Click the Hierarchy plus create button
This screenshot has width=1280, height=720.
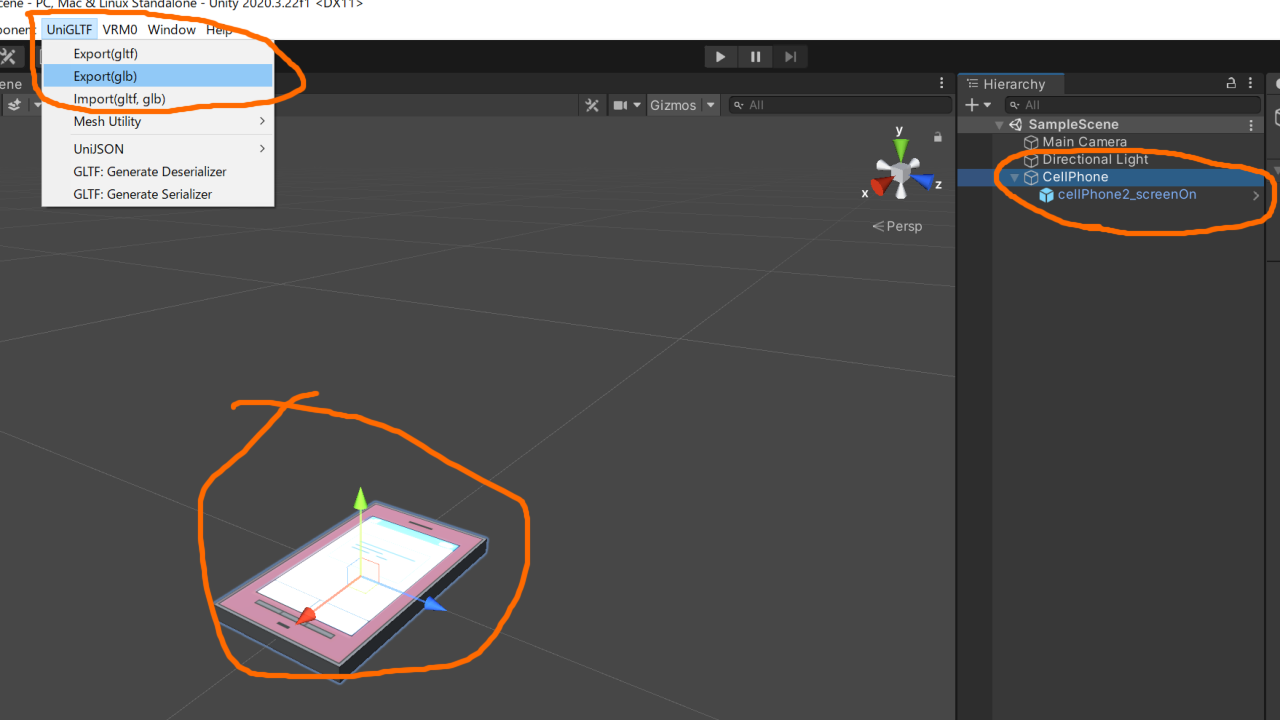(971, 105)
